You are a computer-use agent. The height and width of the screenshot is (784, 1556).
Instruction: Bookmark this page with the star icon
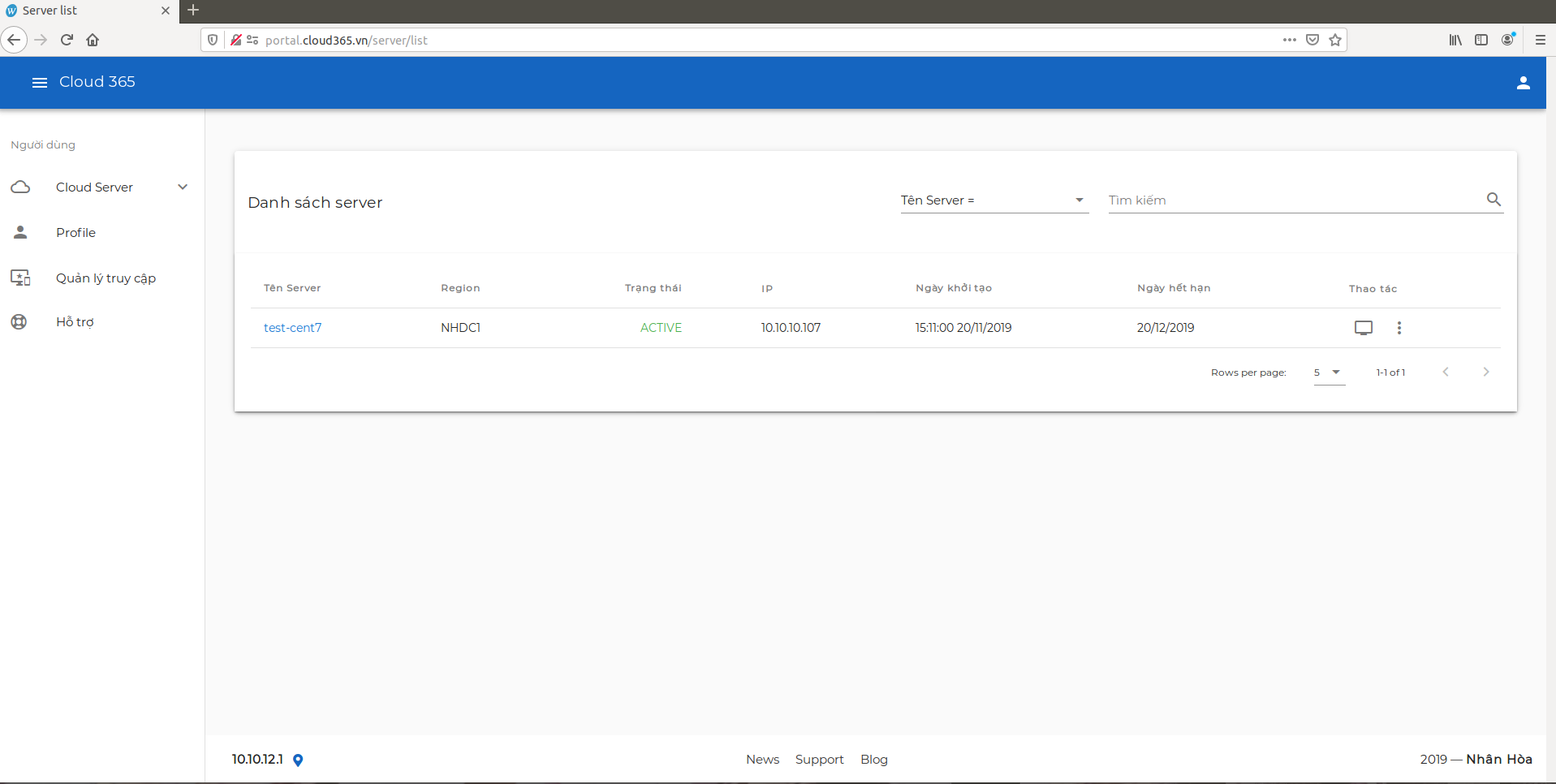(1335, 40)
